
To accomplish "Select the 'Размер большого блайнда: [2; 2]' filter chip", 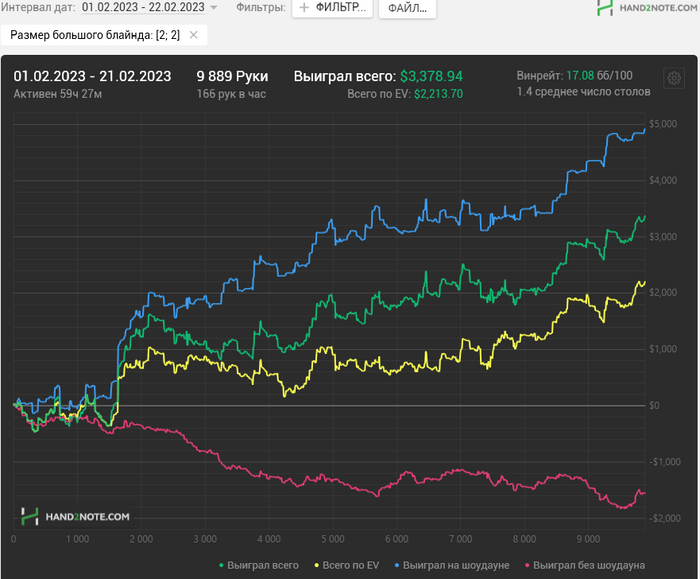I will tap(96, 35).
